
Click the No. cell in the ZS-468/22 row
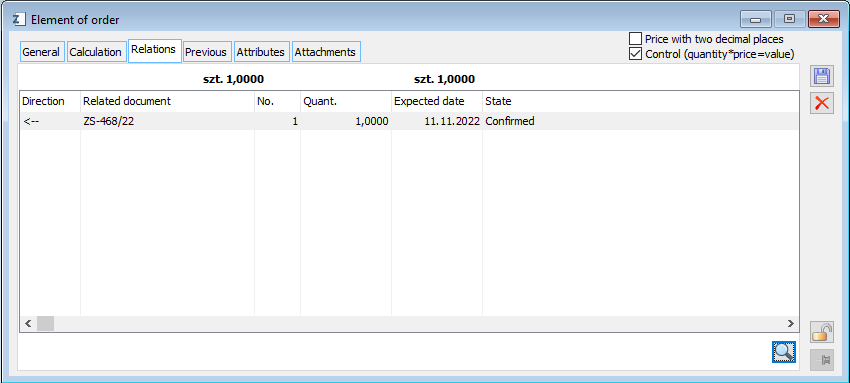pos(278,121)
